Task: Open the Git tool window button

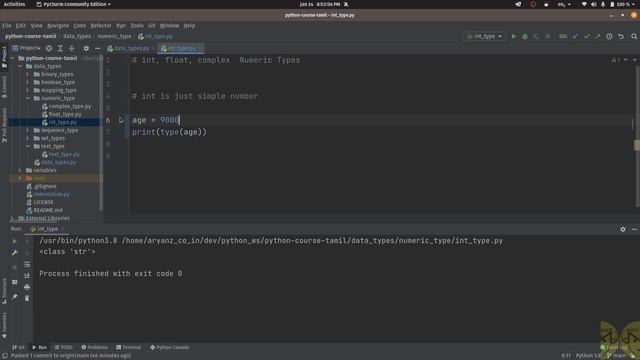Action: (x=18, y=347)
